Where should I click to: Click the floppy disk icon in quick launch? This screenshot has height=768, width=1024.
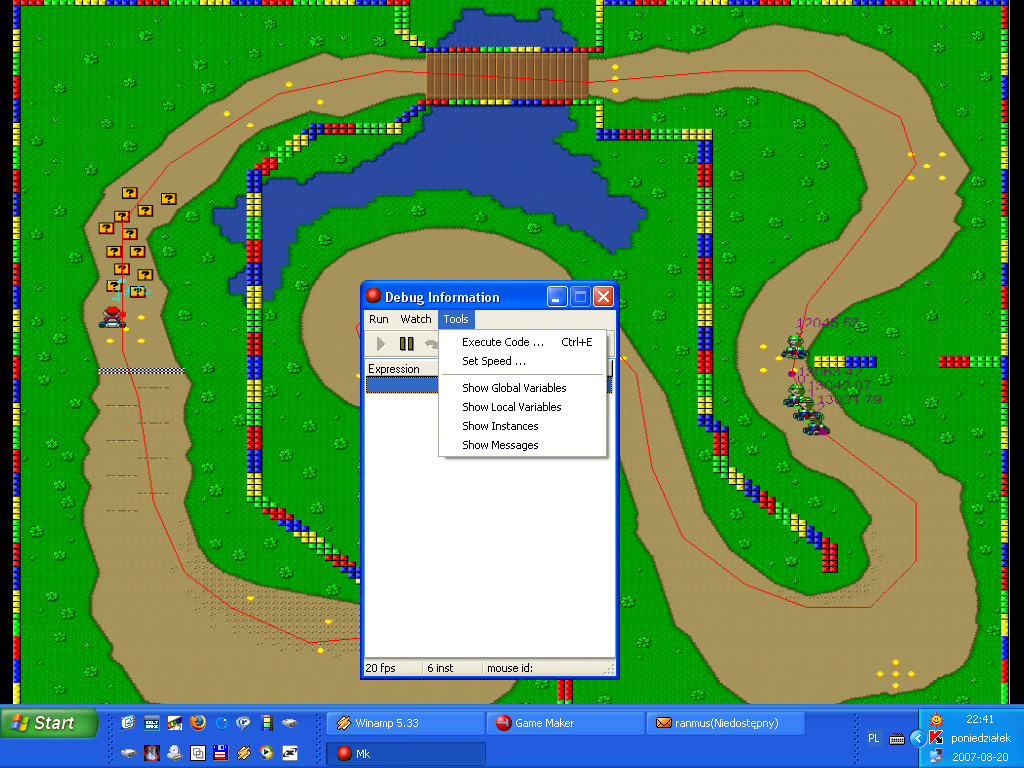221,752
